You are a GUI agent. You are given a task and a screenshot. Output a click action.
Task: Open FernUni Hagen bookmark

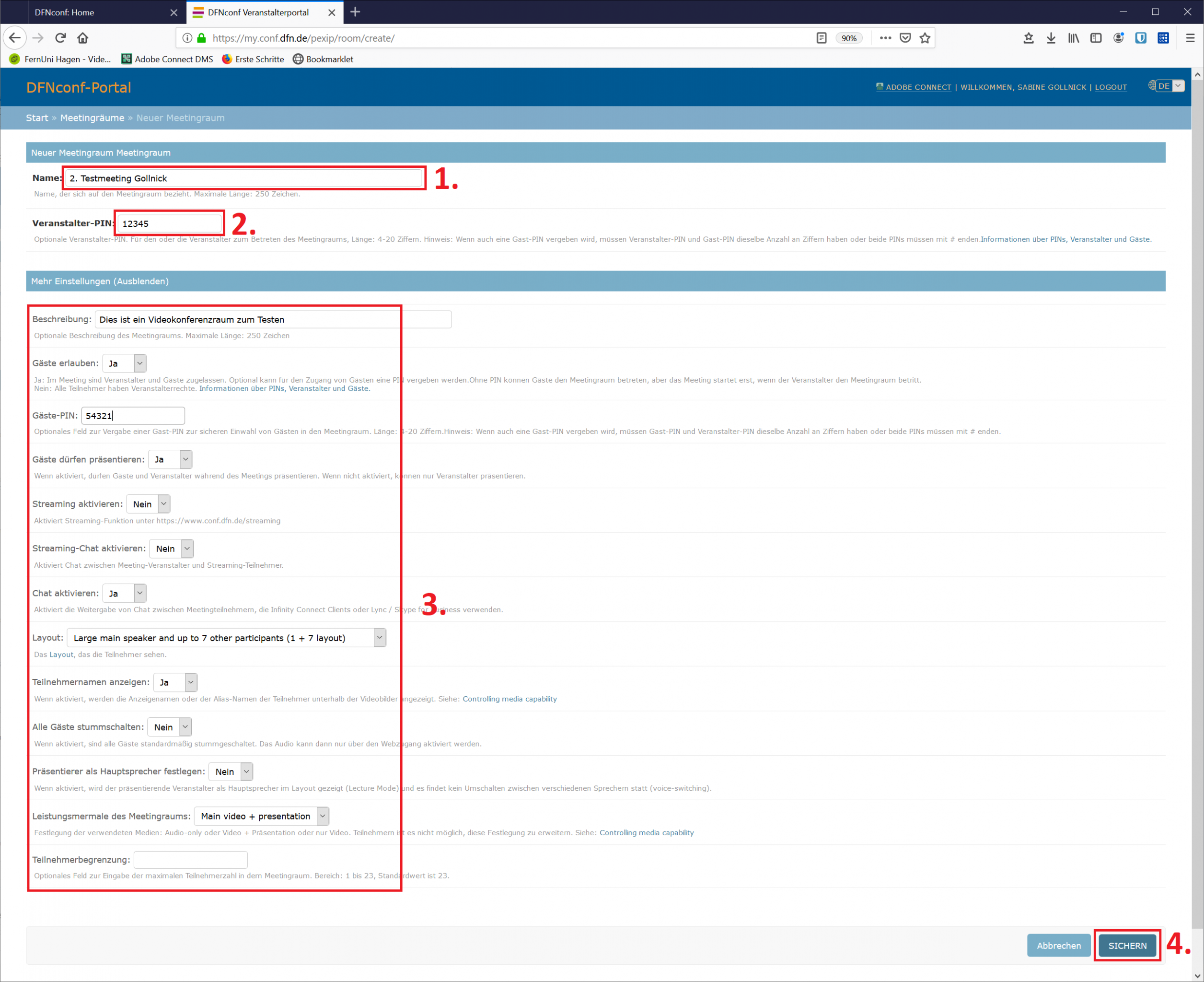click(60, 59)
